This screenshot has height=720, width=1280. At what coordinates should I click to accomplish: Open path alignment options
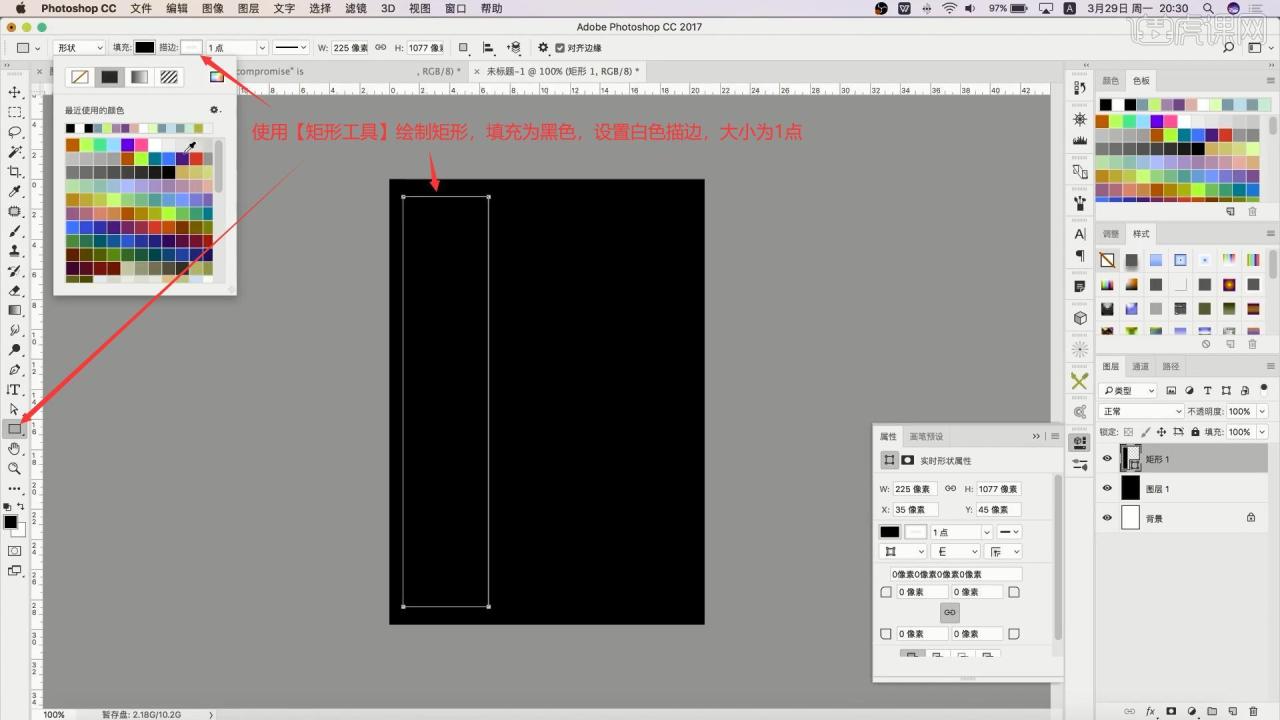pos(488,47)
